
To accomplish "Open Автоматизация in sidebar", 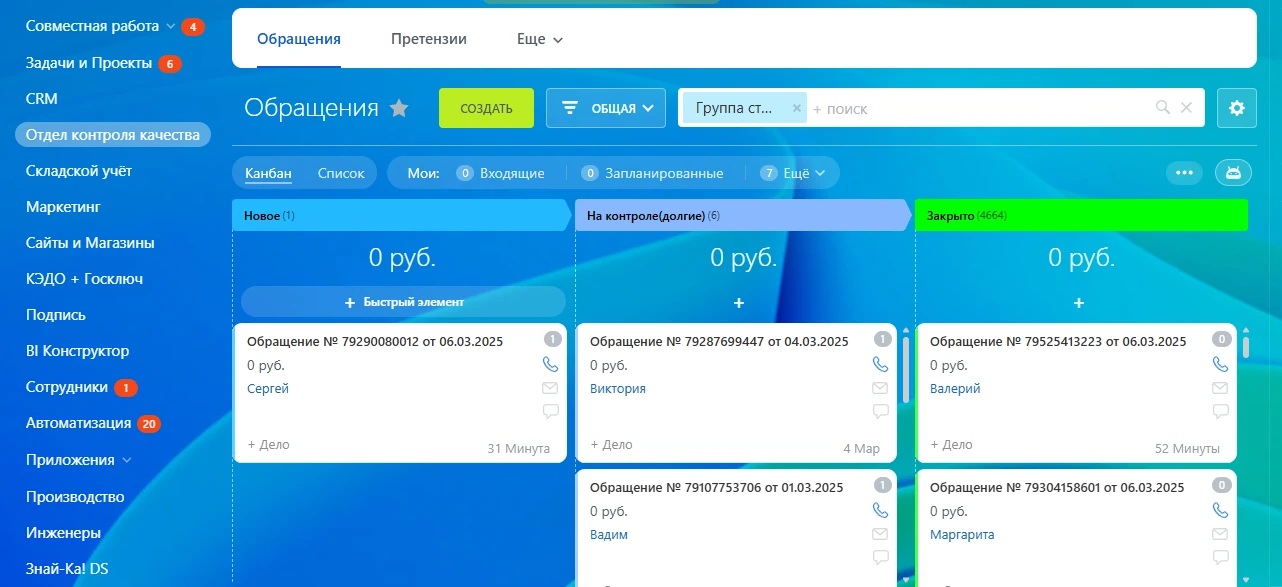I will point(78,423).
